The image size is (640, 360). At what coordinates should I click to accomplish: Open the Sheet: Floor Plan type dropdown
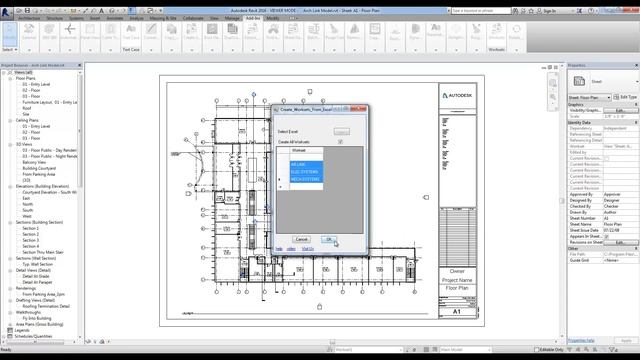click(589, 98)
